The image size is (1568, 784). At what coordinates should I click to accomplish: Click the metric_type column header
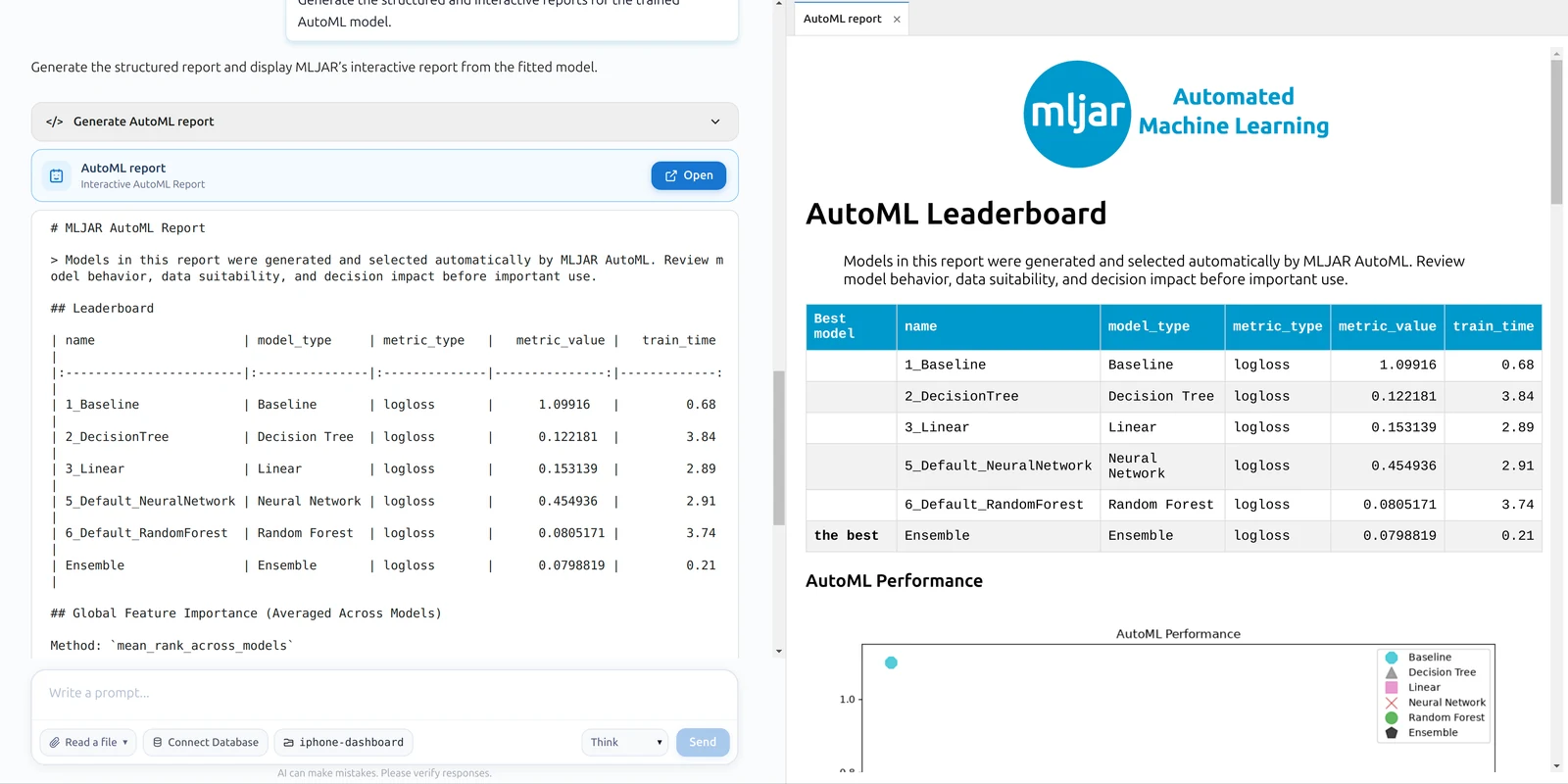click(1277, 326)
